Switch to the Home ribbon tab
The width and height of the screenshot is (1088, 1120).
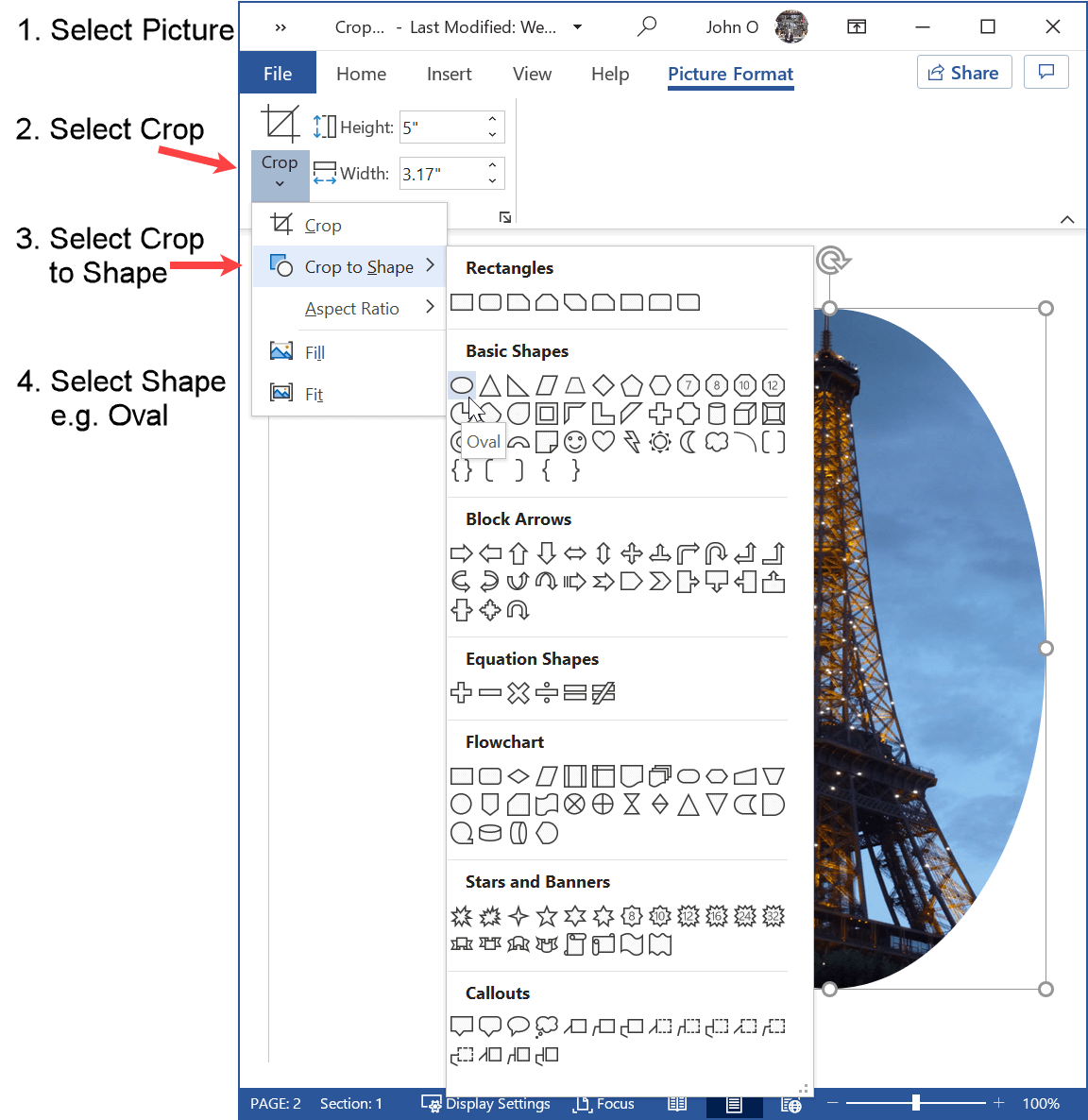pos(361,74)
